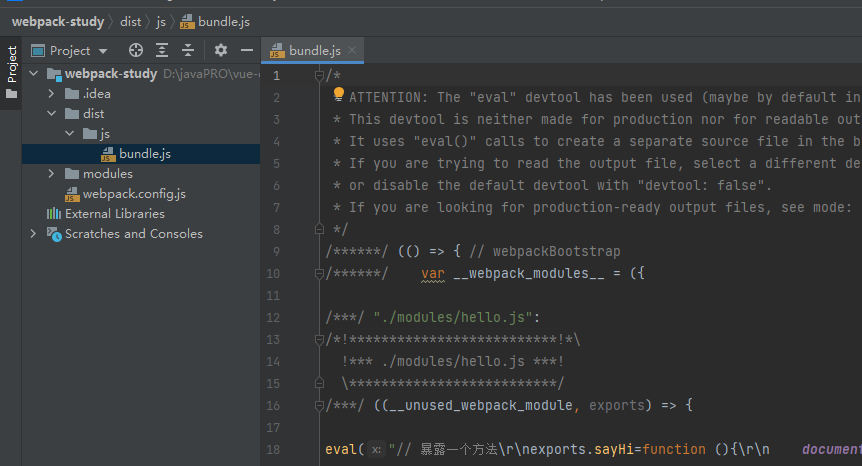Image resolution: width=862 pixels, height=466 pixels.
Task: Click the yellow lightbulb intention icon
Action: (x=338, y=94)
